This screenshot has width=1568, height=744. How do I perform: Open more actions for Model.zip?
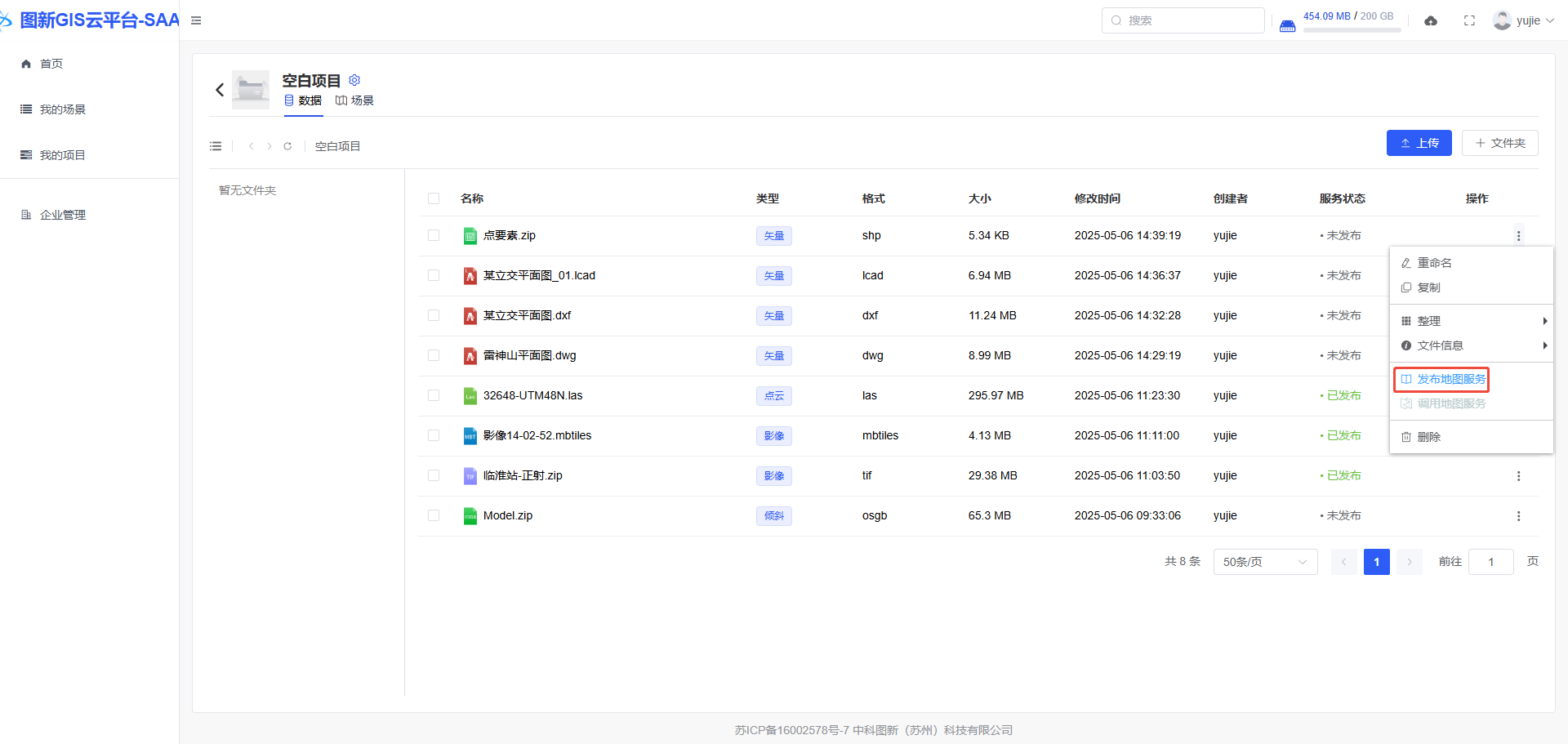(x=1518, y=516)
